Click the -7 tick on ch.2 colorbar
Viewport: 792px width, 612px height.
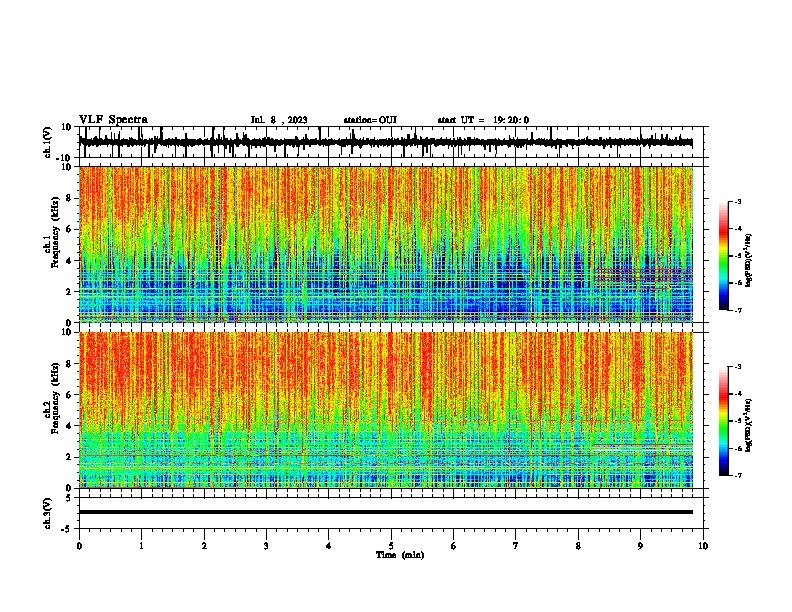click(737, 475)
